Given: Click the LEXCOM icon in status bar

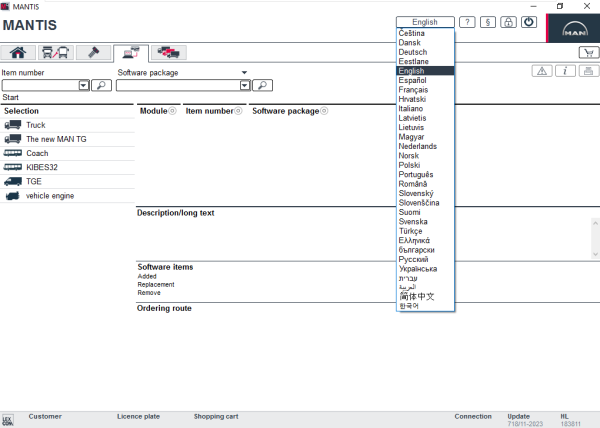Looking at the screenshot, I should (7, 420).
